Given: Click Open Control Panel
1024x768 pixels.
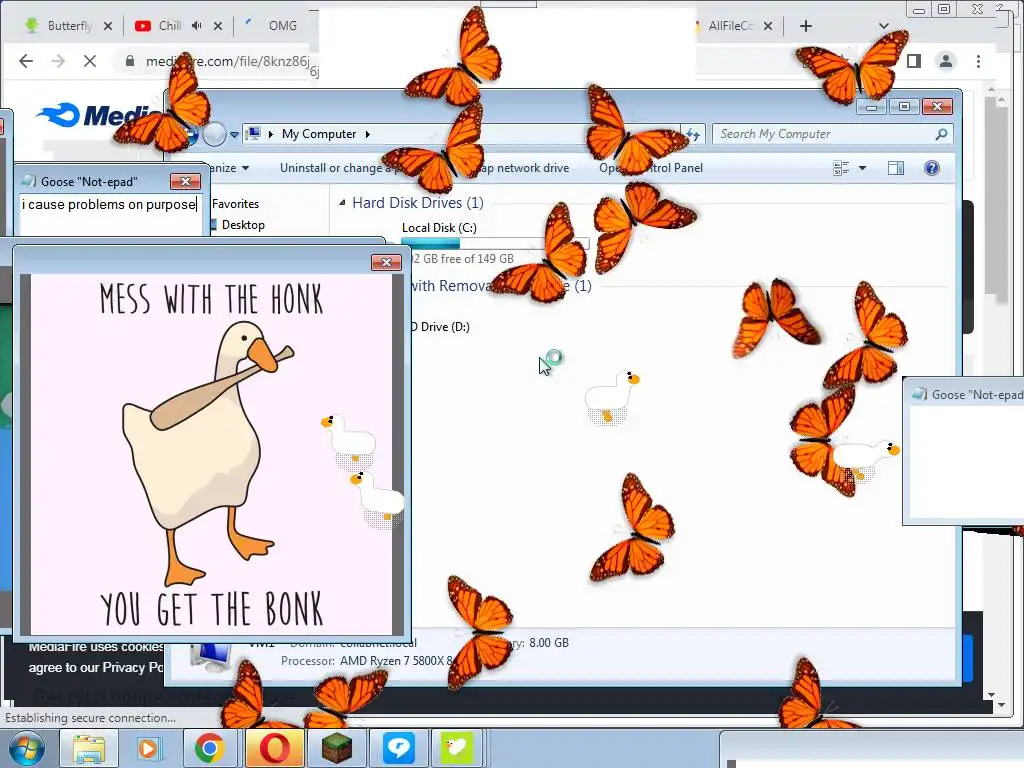Looking at the screenshot, I should point(650,168).
